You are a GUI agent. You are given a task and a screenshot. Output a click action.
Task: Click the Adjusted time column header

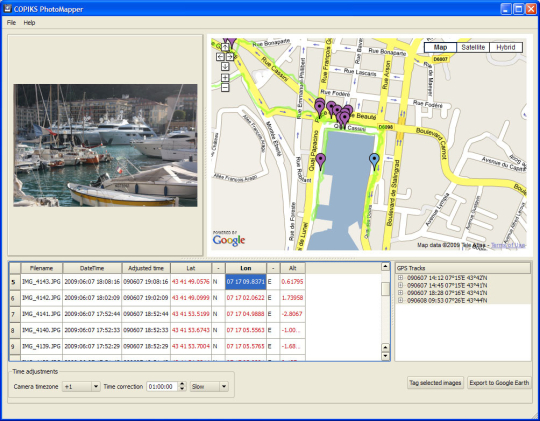[146, 268]
